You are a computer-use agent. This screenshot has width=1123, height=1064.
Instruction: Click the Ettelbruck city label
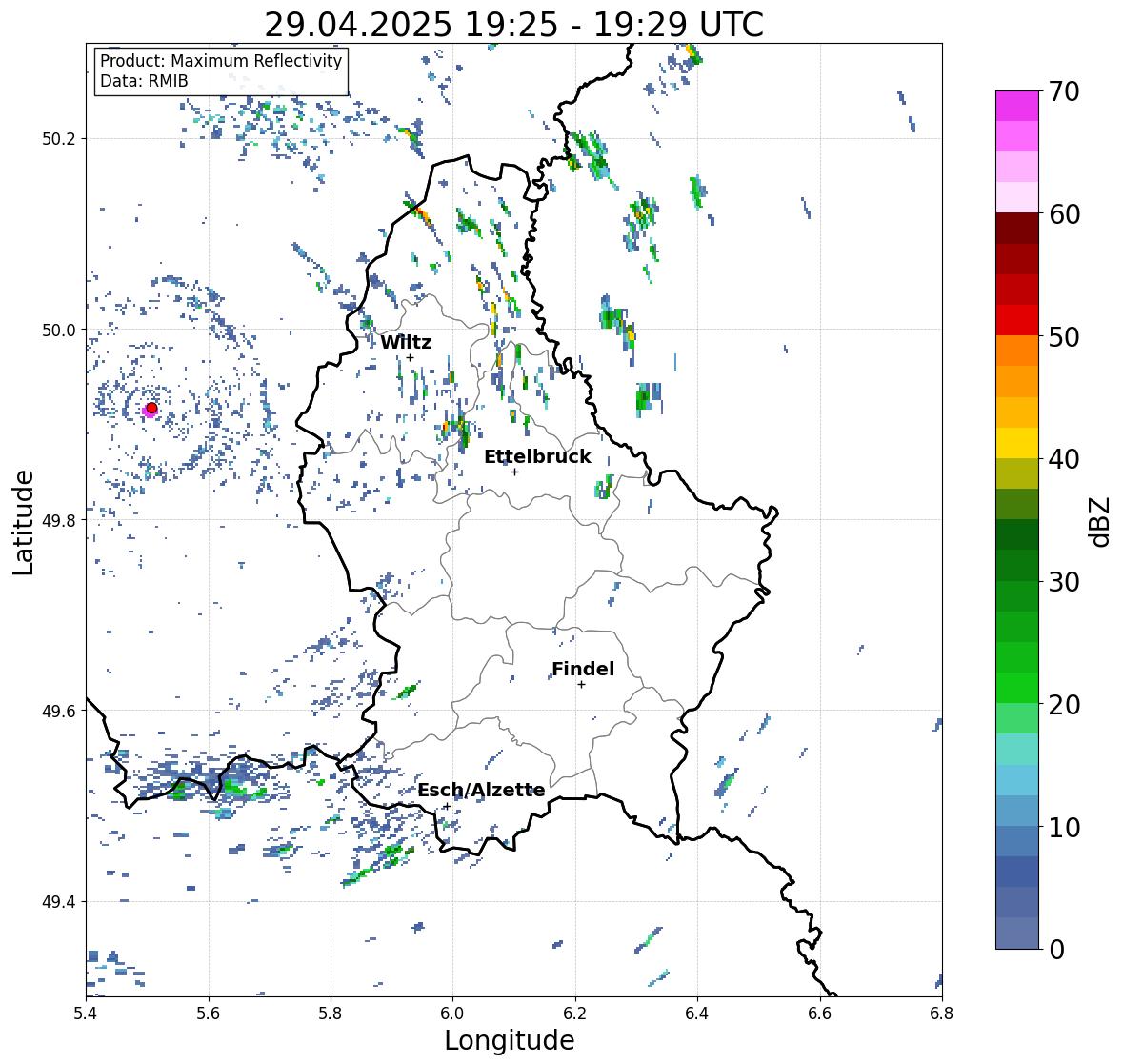(537, 457)
